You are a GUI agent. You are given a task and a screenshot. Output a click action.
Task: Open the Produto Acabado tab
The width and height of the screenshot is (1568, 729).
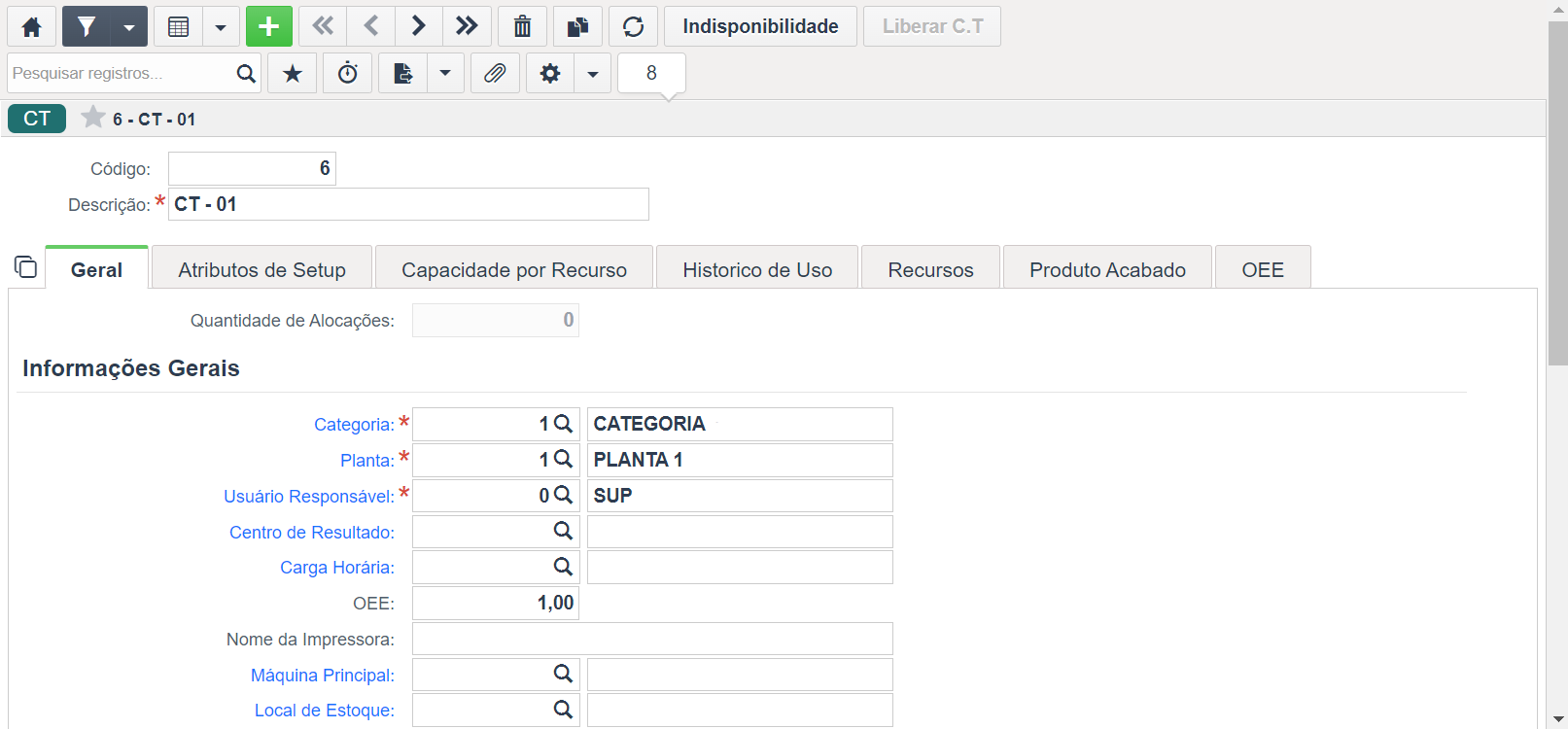(1107, 269)
